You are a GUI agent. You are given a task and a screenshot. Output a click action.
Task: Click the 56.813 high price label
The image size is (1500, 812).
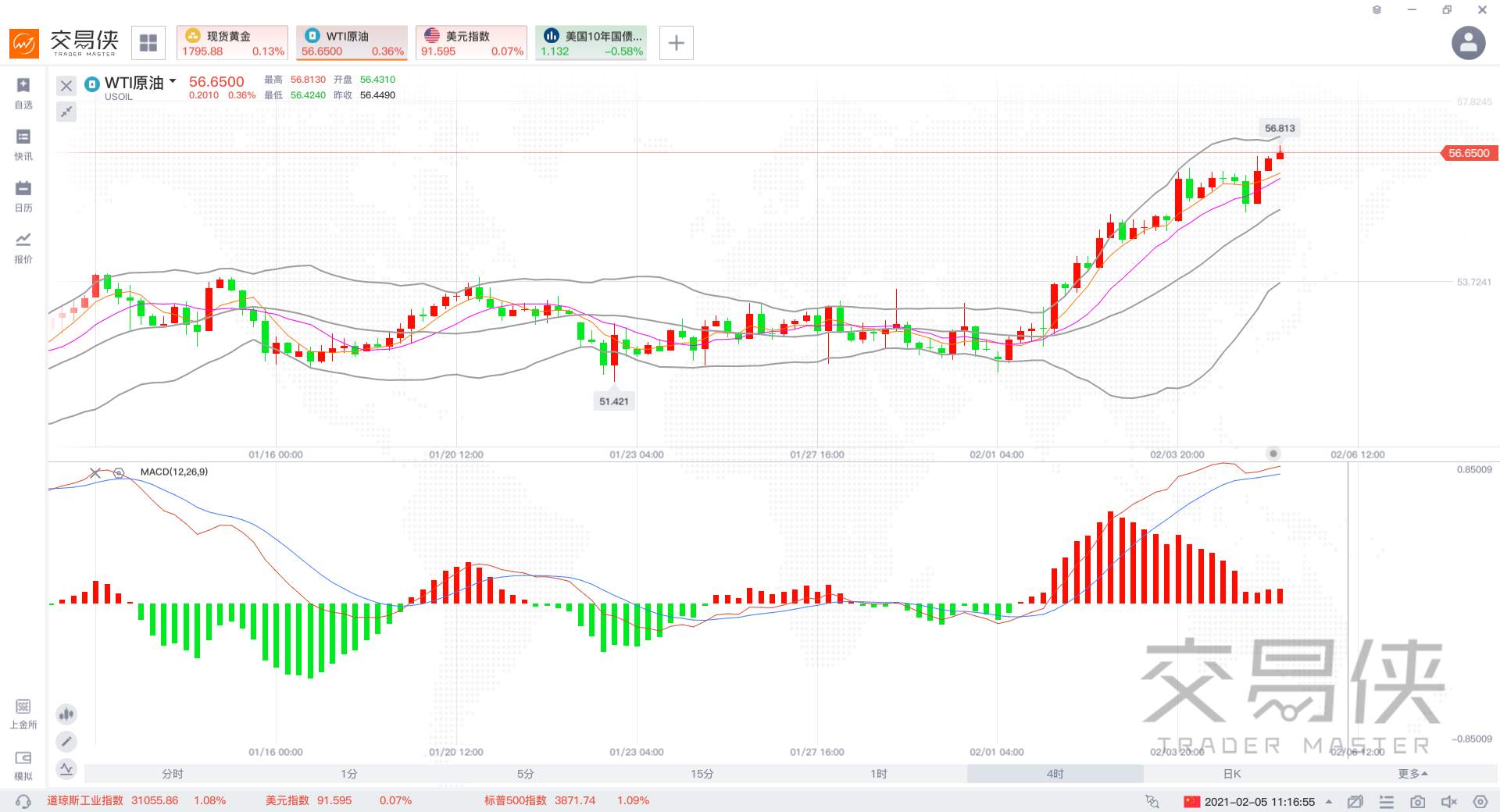tap(1280, 128)
